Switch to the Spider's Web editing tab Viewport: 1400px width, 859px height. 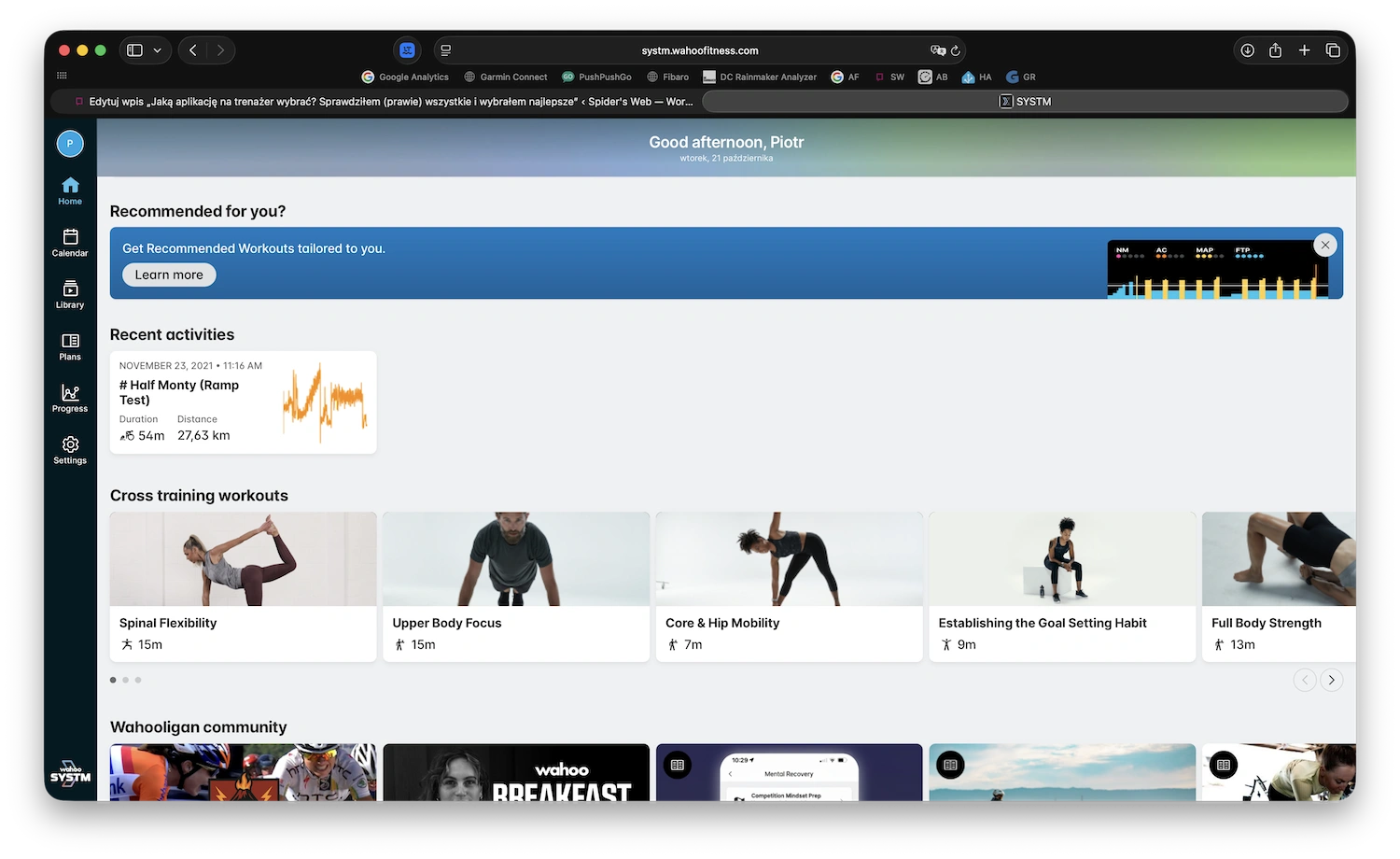pyautogui.click(x=383, y=102)
